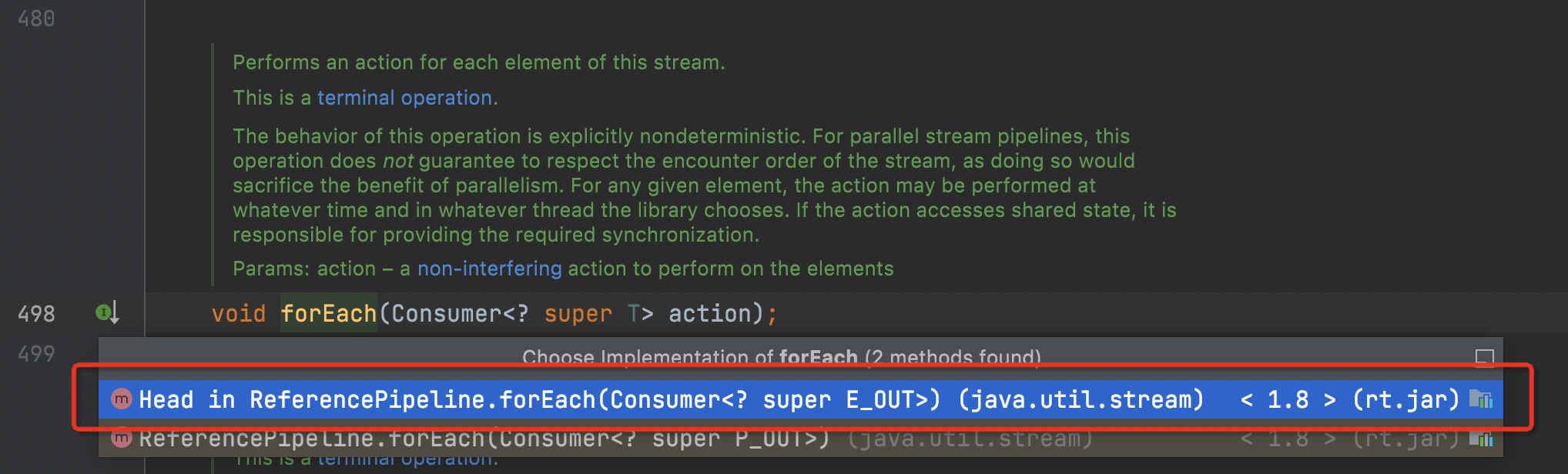Viewport: 1568px width, 474px height.
Task: Click the method icon on the second forEach entry
Action: click(120, 439)
